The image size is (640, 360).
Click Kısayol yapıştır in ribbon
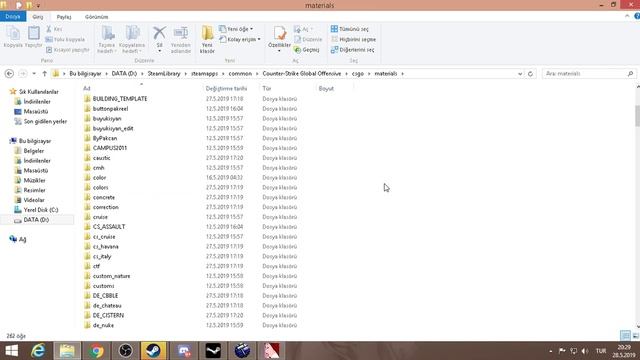click(x=67, y=50)
